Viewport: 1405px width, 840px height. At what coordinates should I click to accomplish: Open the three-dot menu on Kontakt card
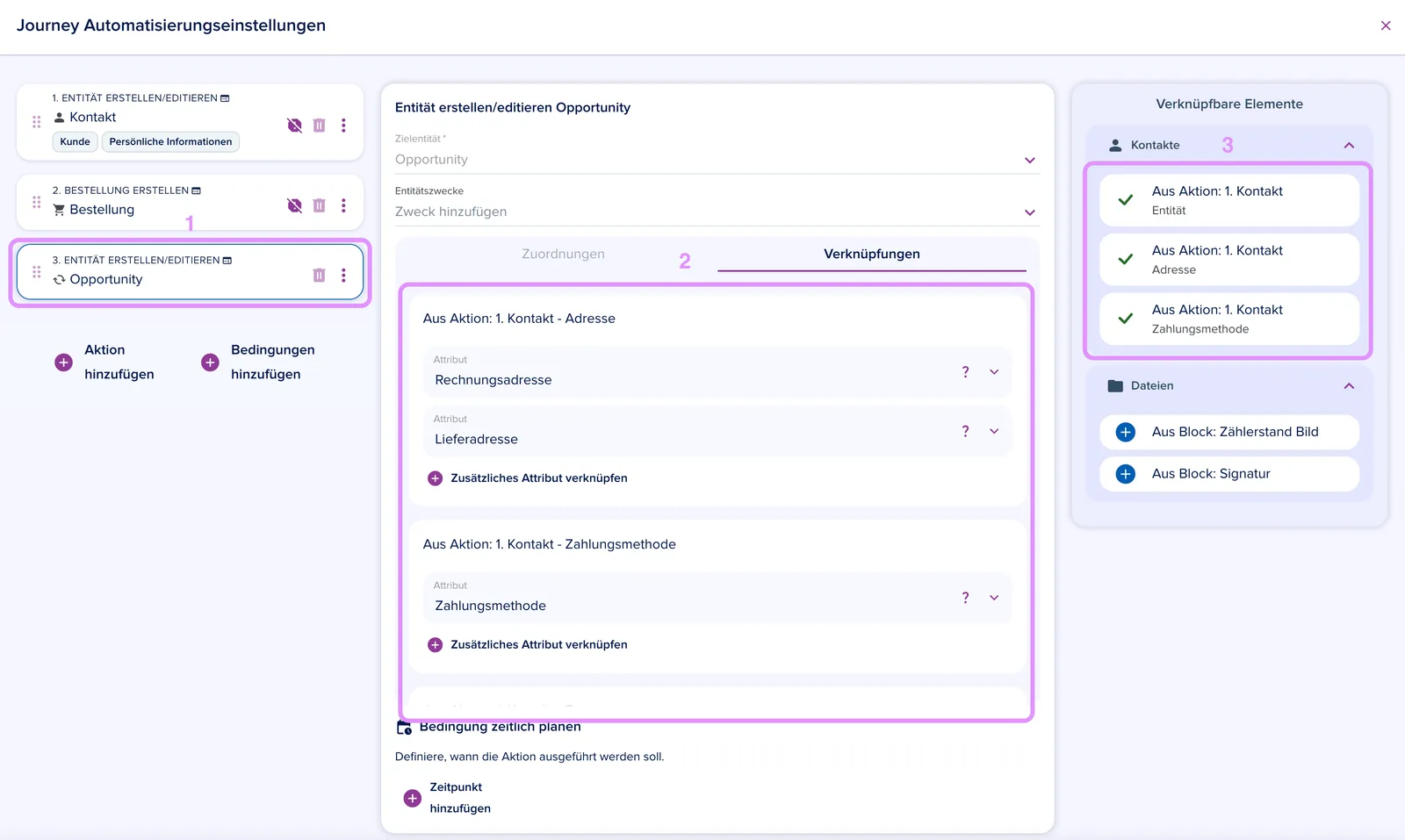[343, 126]
